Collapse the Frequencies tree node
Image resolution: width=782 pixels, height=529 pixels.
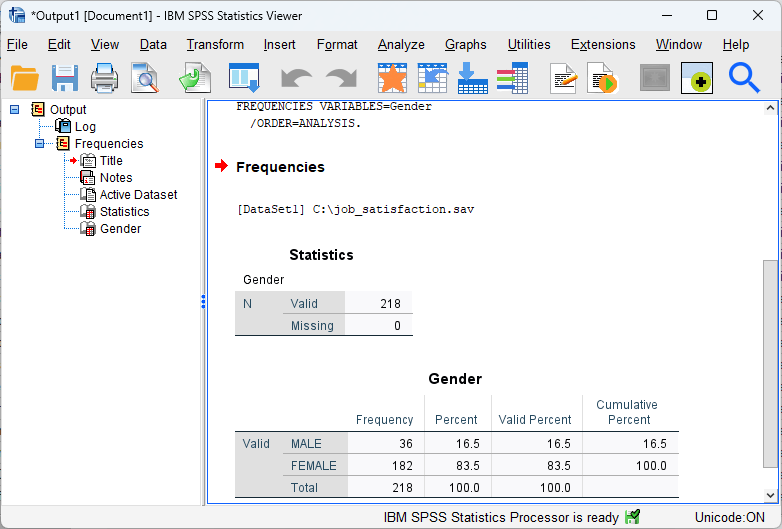pyautogui.click(x=39, y=144)
